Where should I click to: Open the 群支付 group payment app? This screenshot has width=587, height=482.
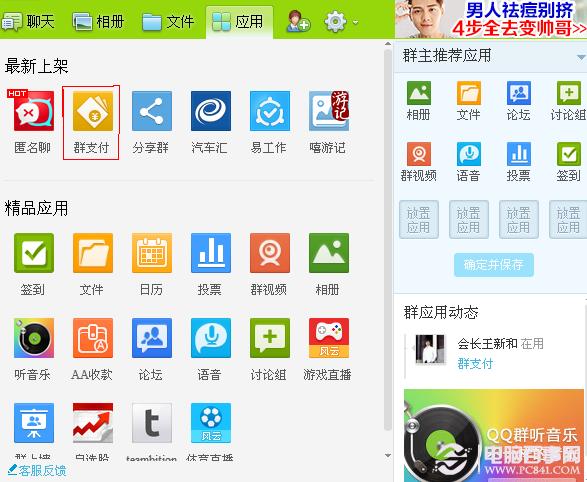pos(92,111)
